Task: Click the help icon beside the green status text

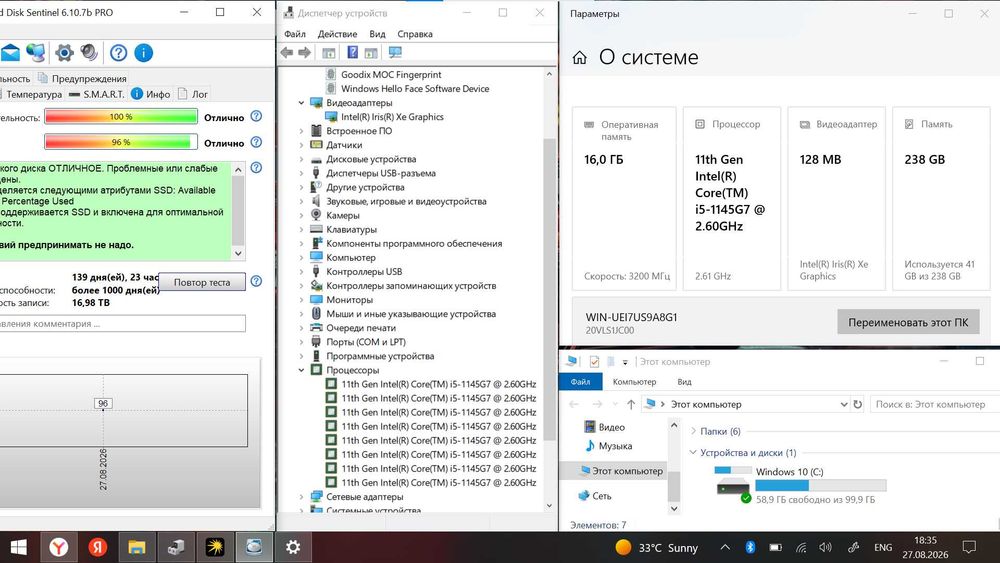Action: [256, 168]
